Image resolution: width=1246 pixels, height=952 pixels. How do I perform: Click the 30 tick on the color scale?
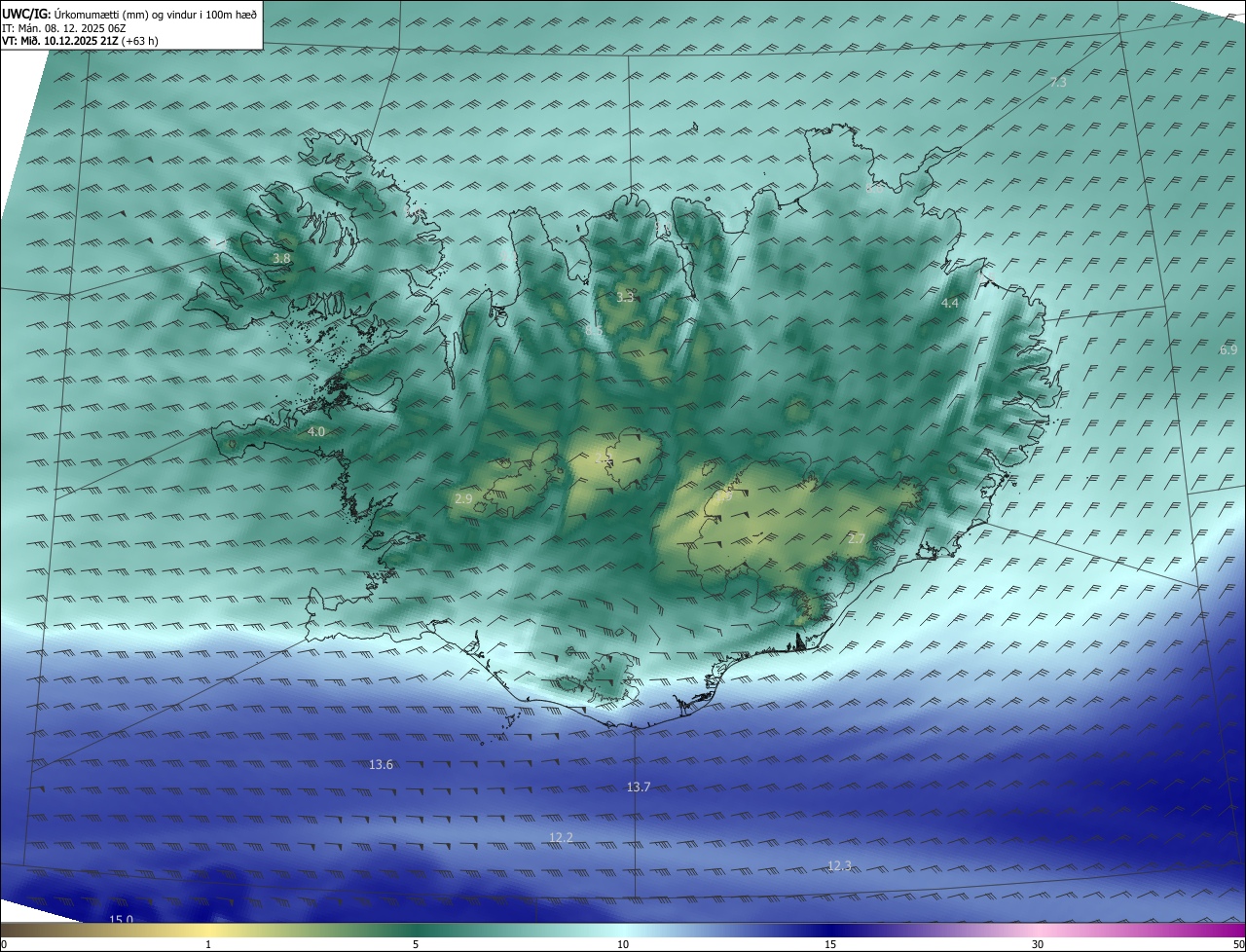[x=1038, y=944]
